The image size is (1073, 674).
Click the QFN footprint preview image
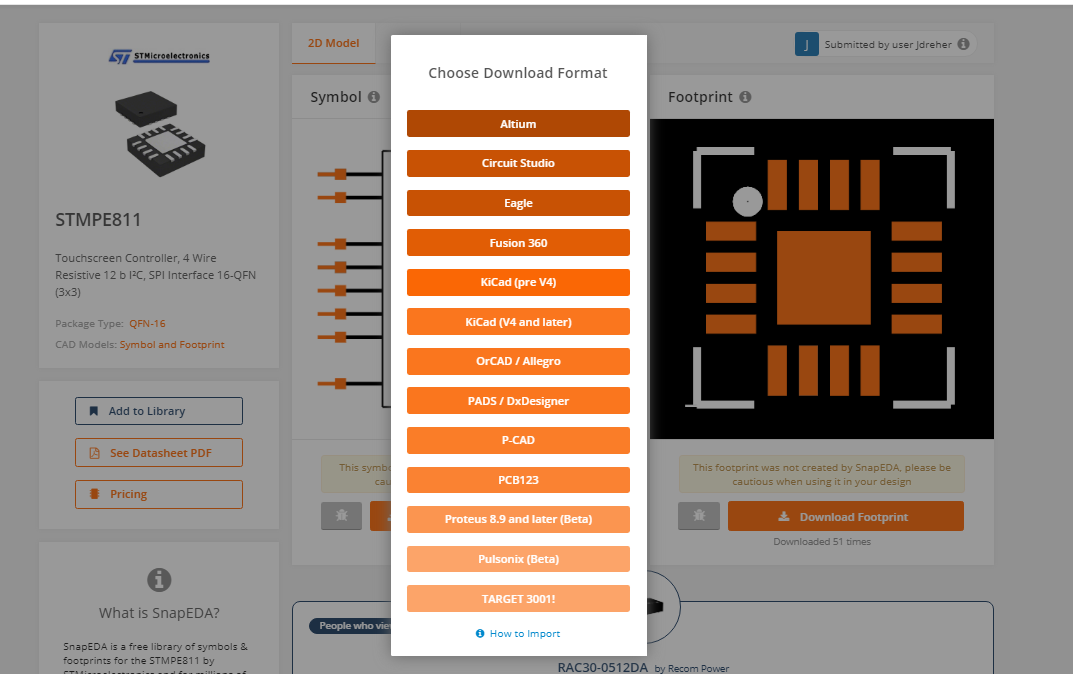822,279
